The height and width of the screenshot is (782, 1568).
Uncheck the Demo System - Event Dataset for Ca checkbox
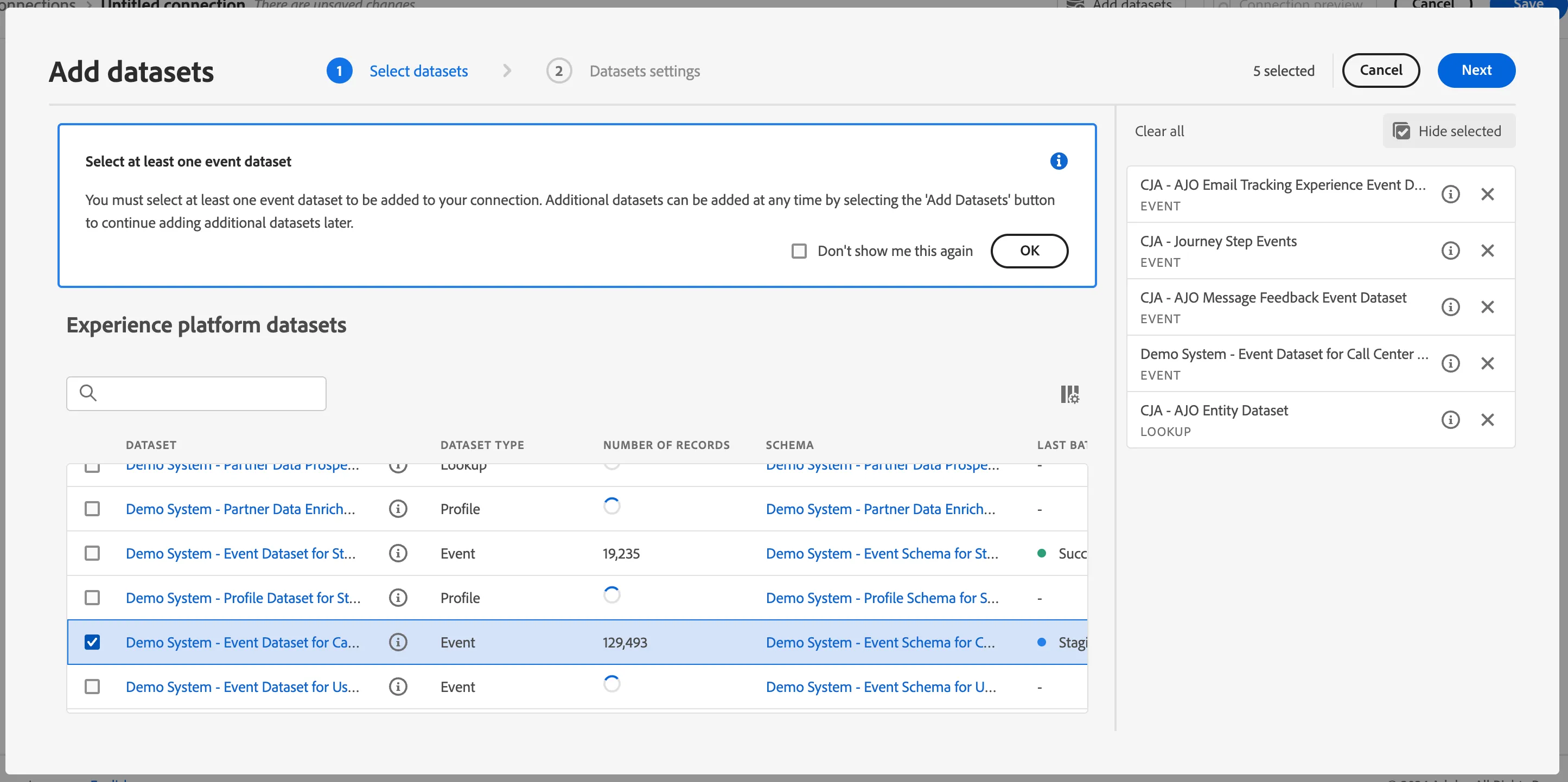point(92,642)
